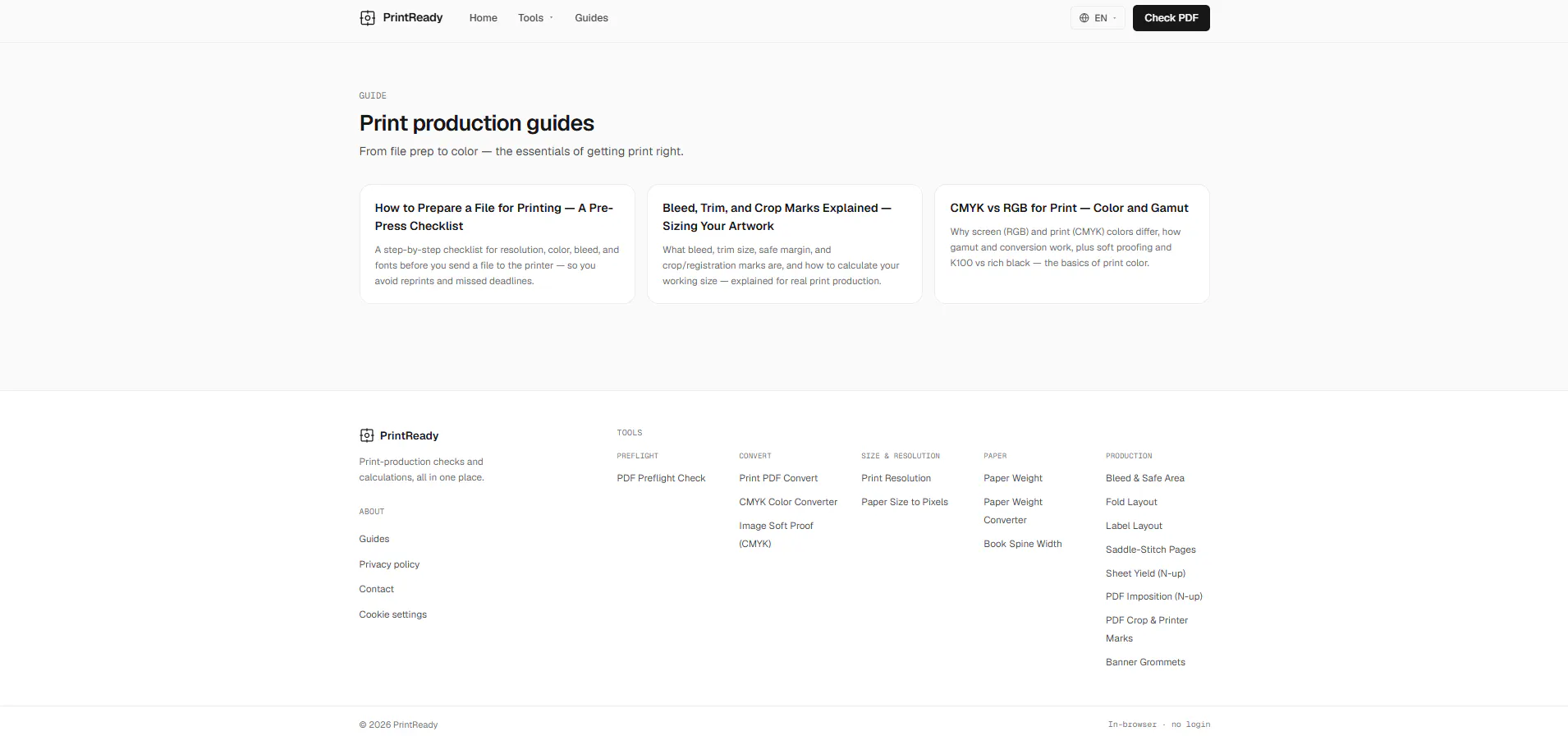
Task: Go to Book Spine Width calculator
Action: (1023, 544)
